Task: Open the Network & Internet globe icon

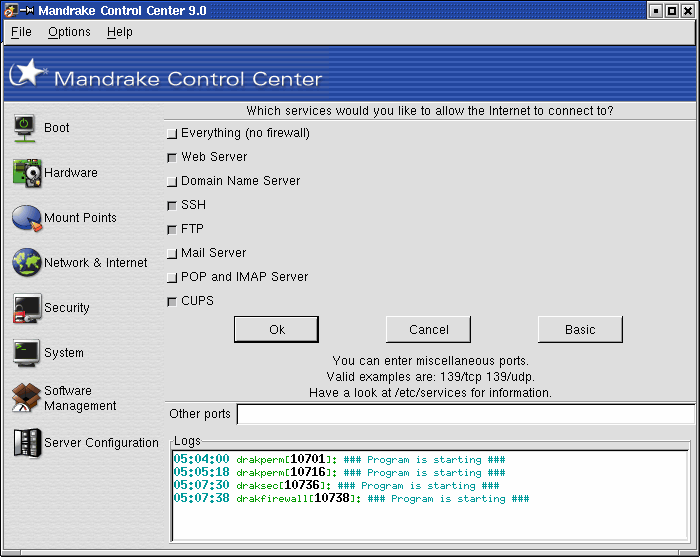Action: 27,262
